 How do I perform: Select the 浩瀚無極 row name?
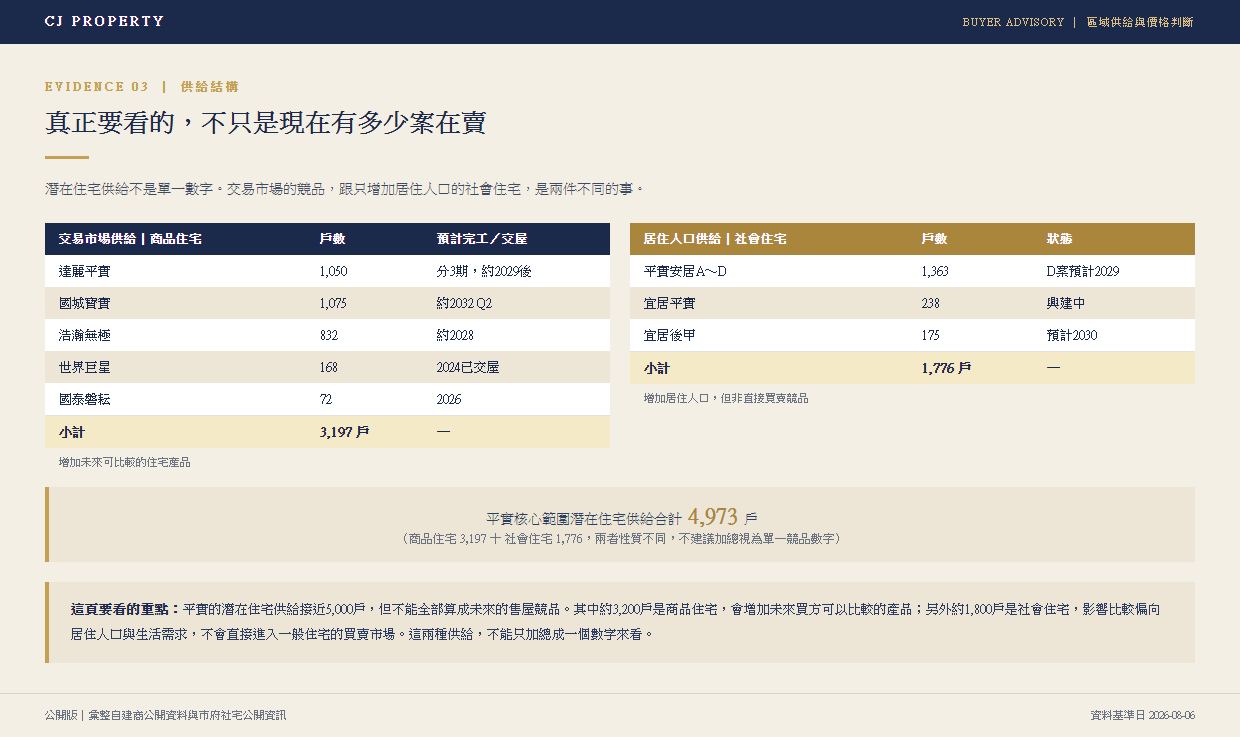click(85, 335)
